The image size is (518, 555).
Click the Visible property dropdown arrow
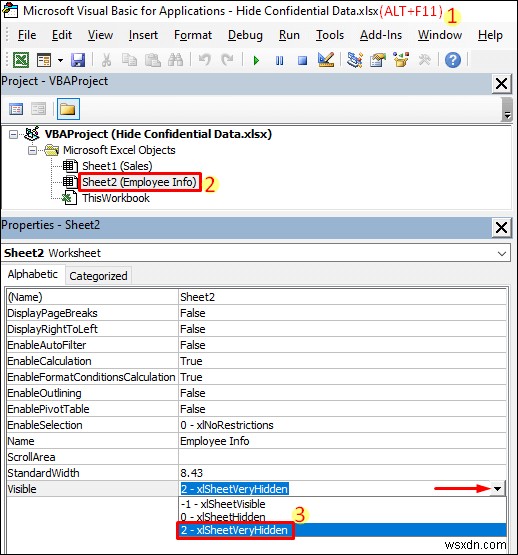(x=497, y=489)
